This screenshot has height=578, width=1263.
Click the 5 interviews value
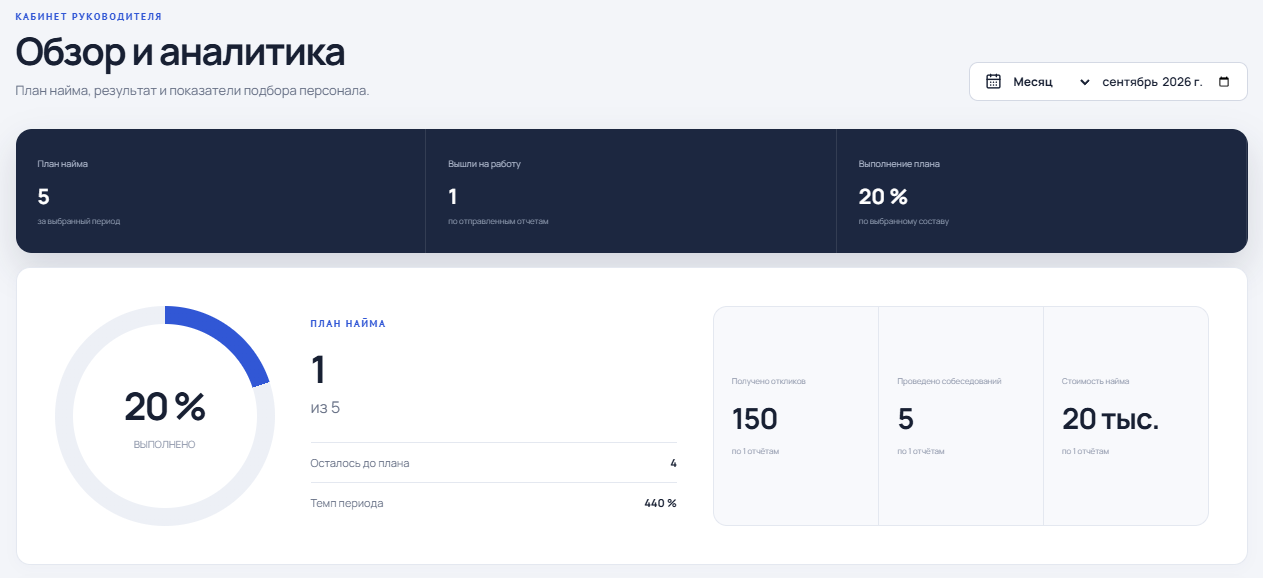[906, 419]
